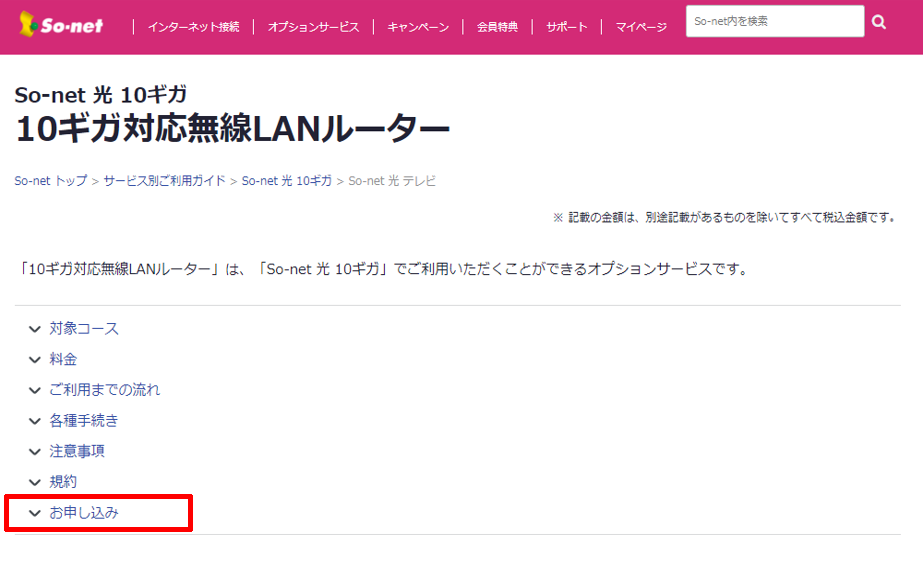Click the So-net 光 テレビ breadcrumb text
923x574 pixels.
tap(391, 181)
